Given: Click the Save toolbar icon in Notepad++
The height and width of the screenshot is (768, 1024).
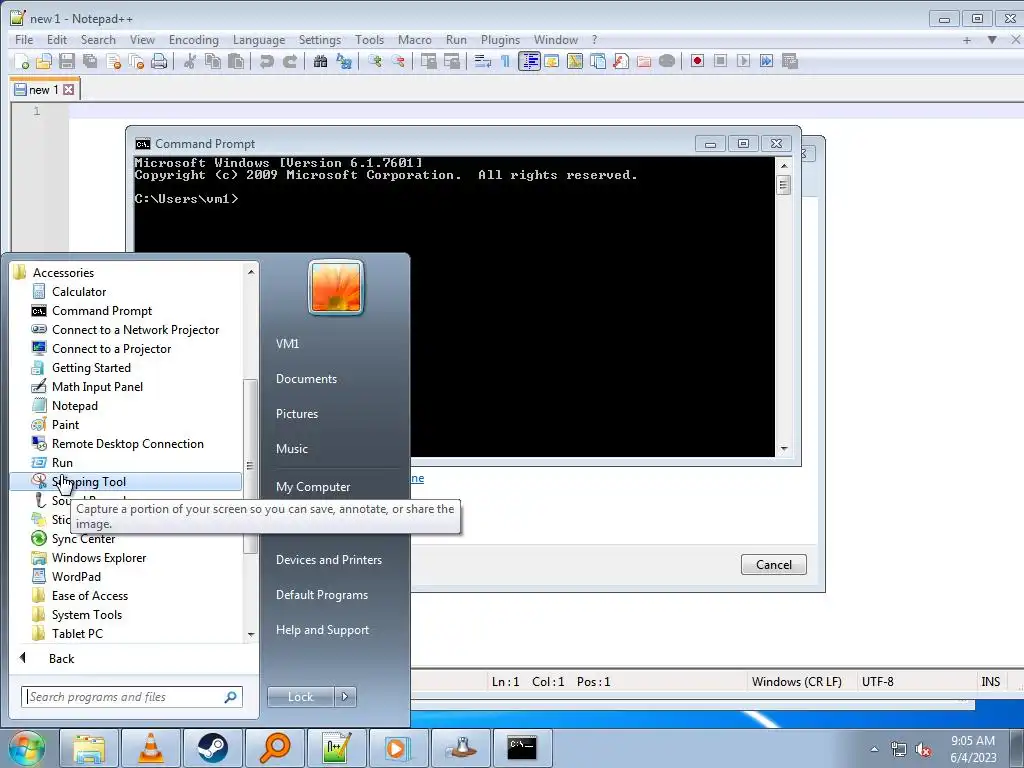Looking at the screenshot, I should (x=67, y=61).
